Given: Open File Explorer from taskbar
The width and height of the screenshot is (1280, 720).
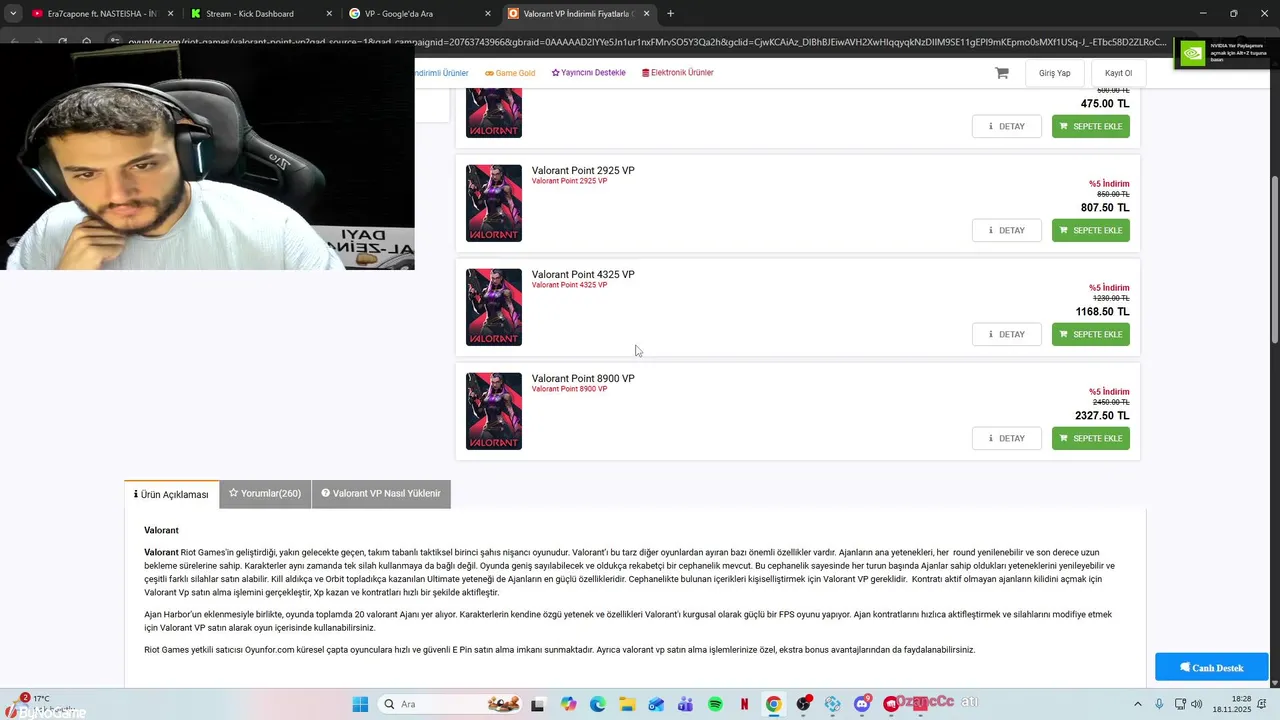Looking at the screenshot, I should click(626, 704).
